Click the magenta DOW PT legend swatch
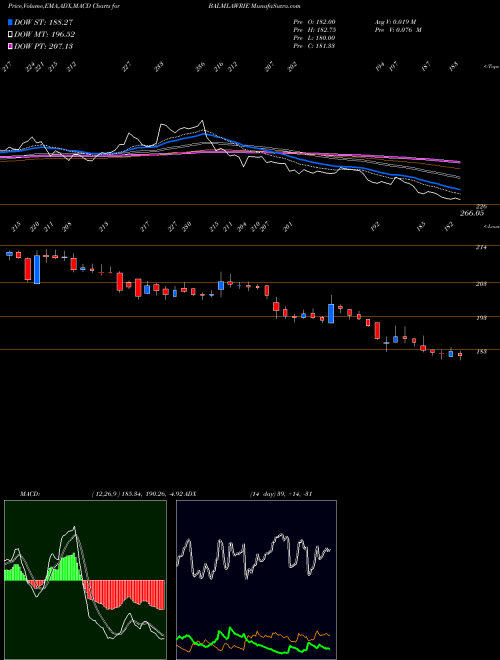This screenshot has width=500, height=660. tap(10, 46)
